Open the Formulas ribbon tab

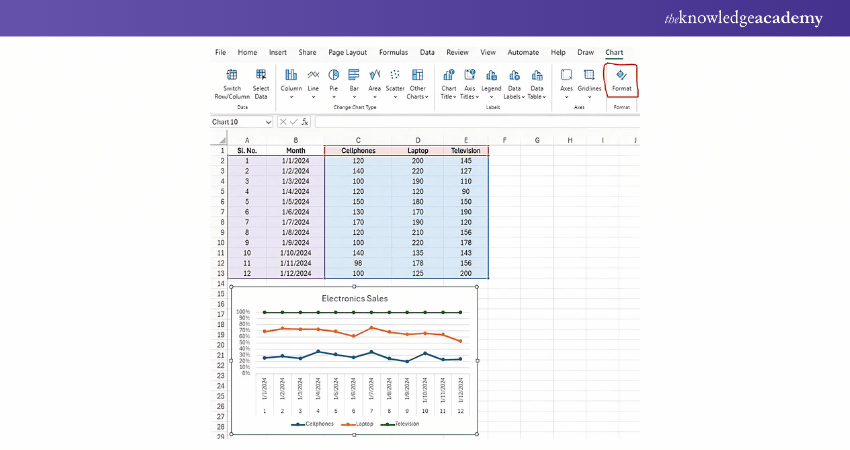[393, 52]
